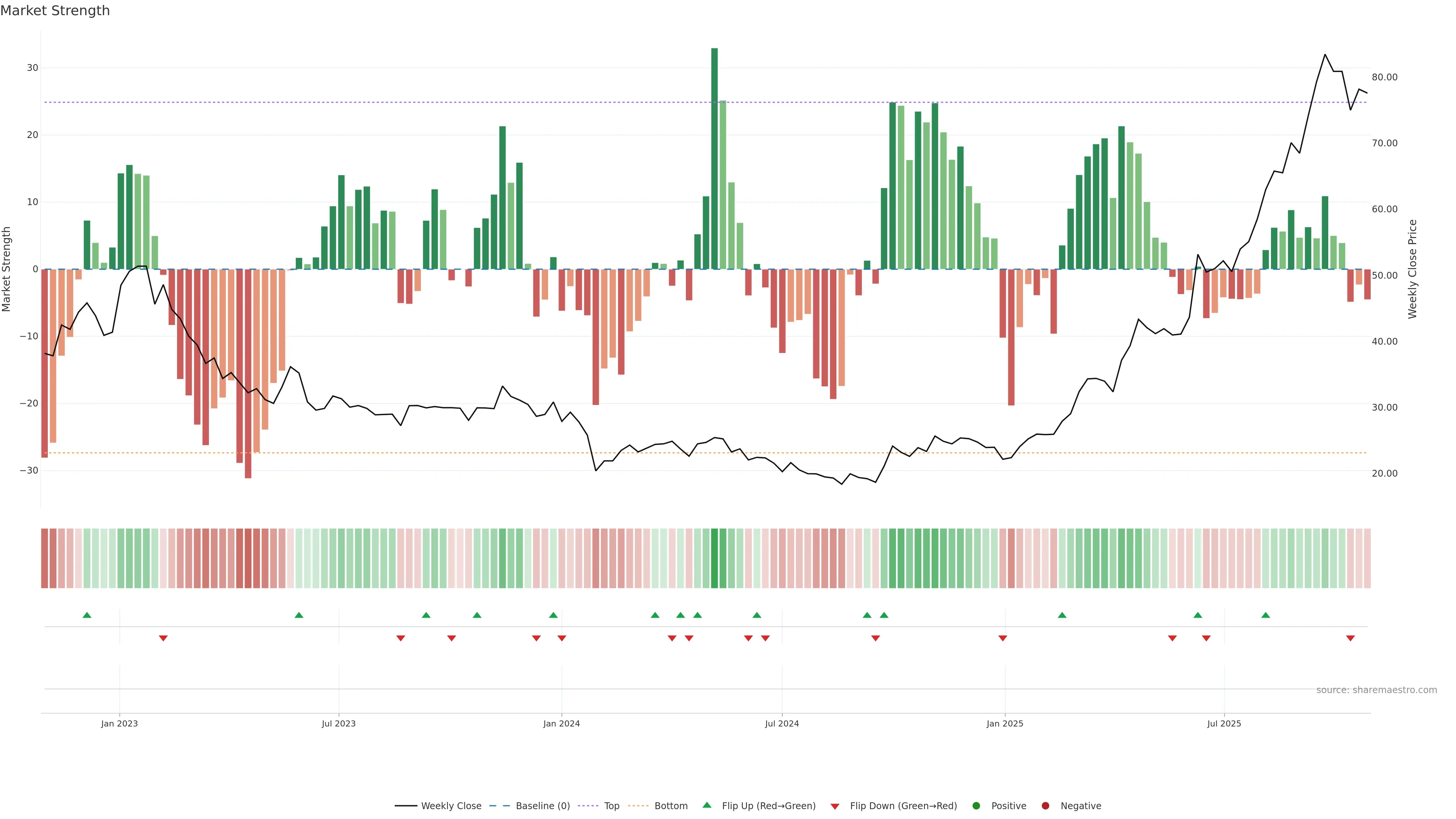This screenshot has width=1456, height=819.
Task: Click the Negative red circle legend icon
Action: 1045,805
